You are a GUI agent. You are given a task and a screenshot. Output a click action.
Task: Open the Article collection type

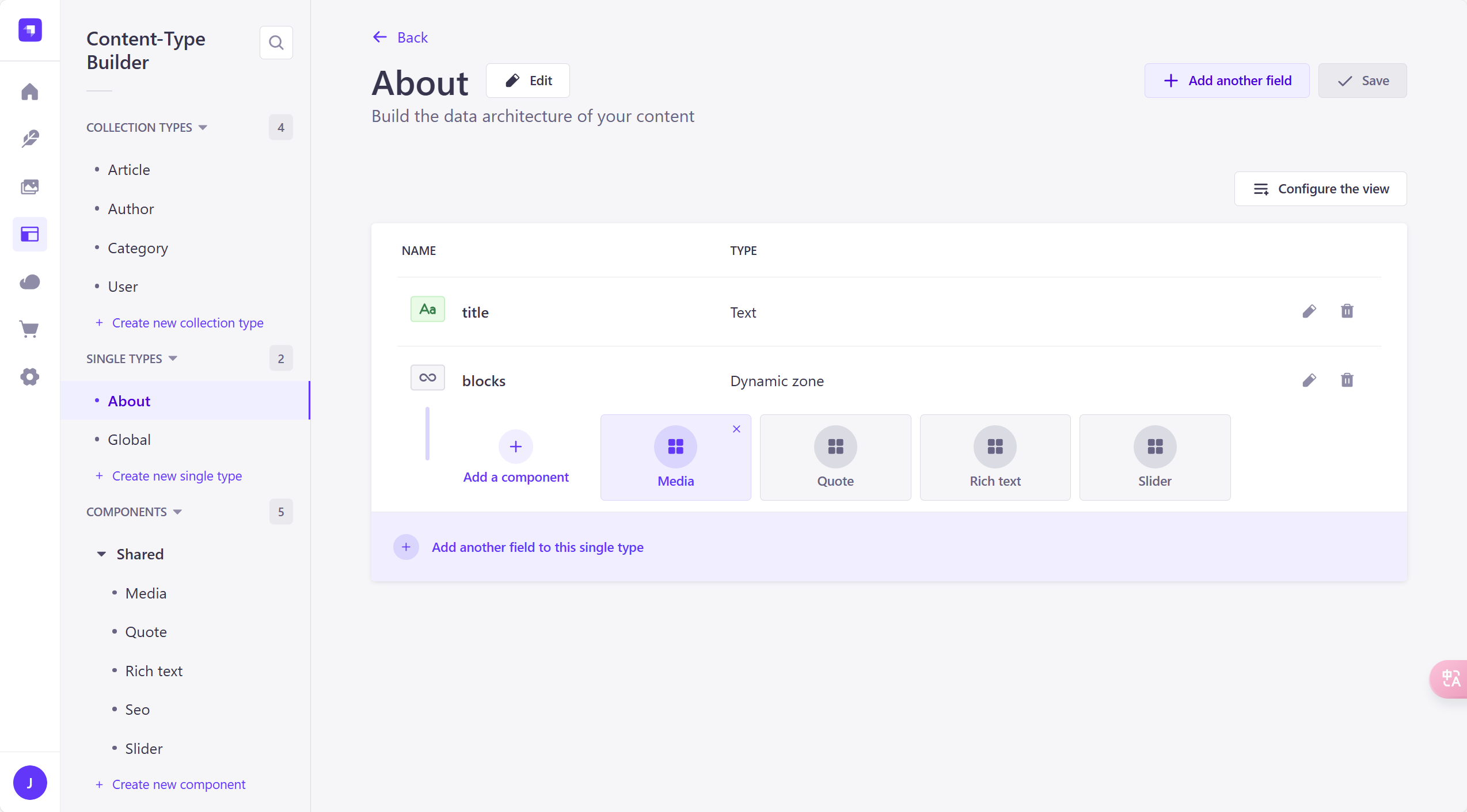click(129, 170)
